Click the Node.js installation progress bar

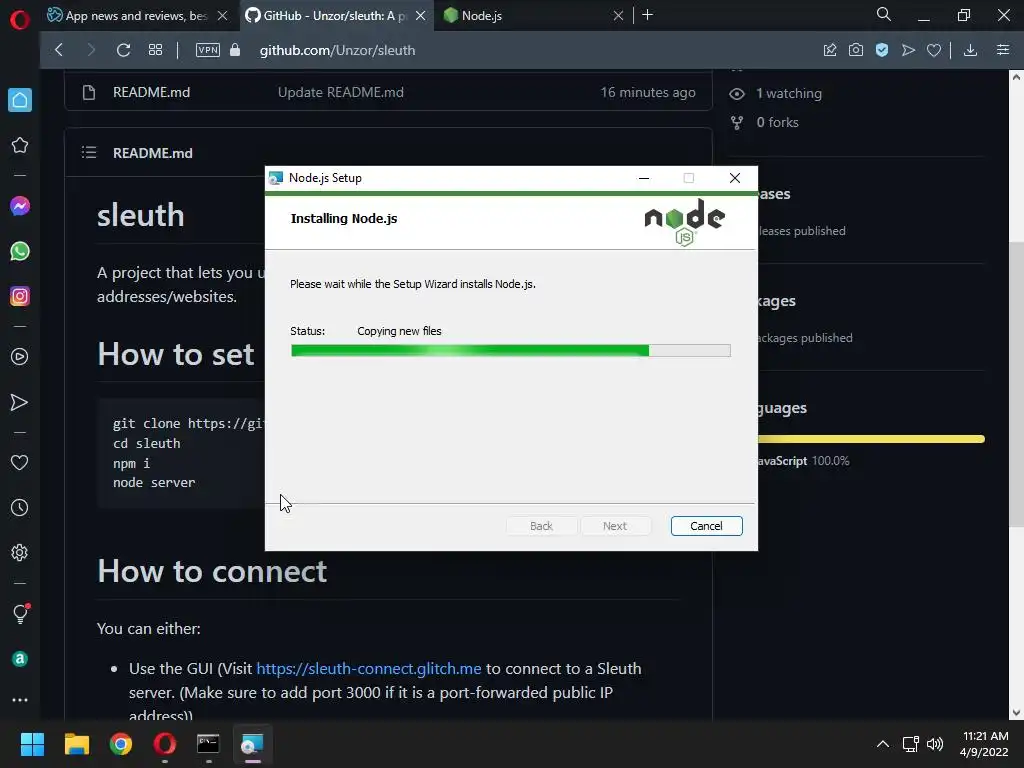(511, 351)
